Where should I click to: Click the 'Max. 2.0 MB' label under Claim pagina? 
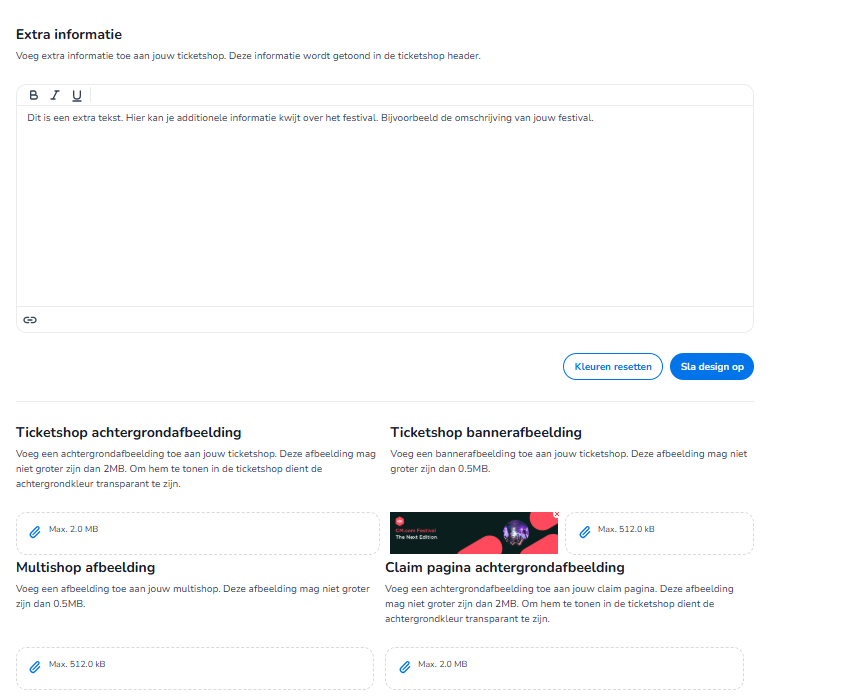(x=443, y=664)
